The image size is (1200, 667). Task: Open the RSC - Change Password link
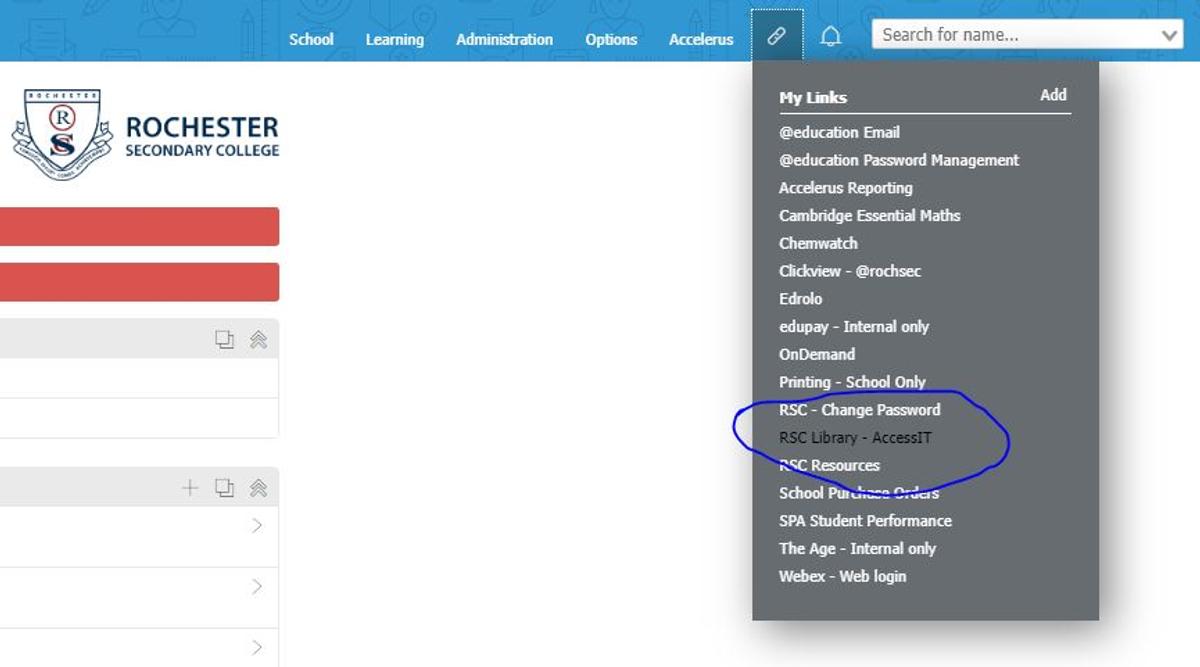point(859,410)
